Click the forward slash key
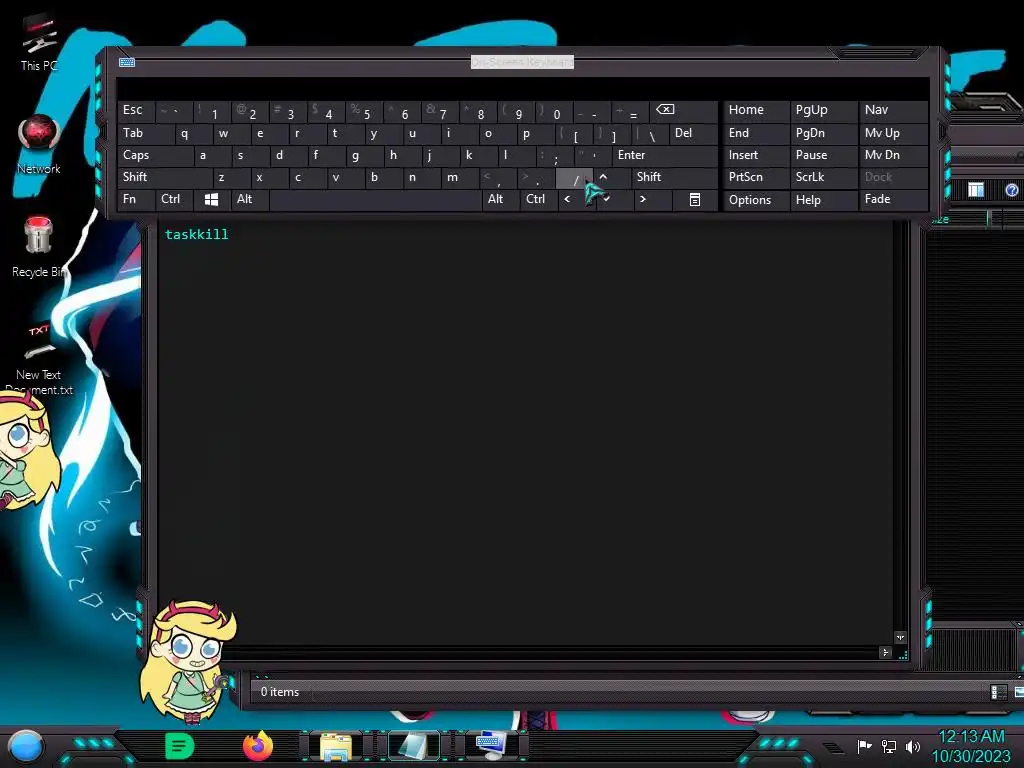 (x=574, y=178)
